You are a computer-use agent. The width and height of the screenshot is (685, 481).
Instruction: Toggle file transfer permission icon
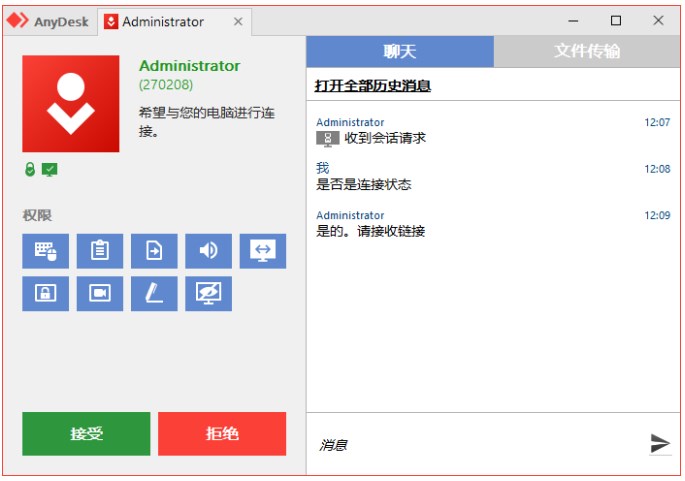tap(154, 251)
